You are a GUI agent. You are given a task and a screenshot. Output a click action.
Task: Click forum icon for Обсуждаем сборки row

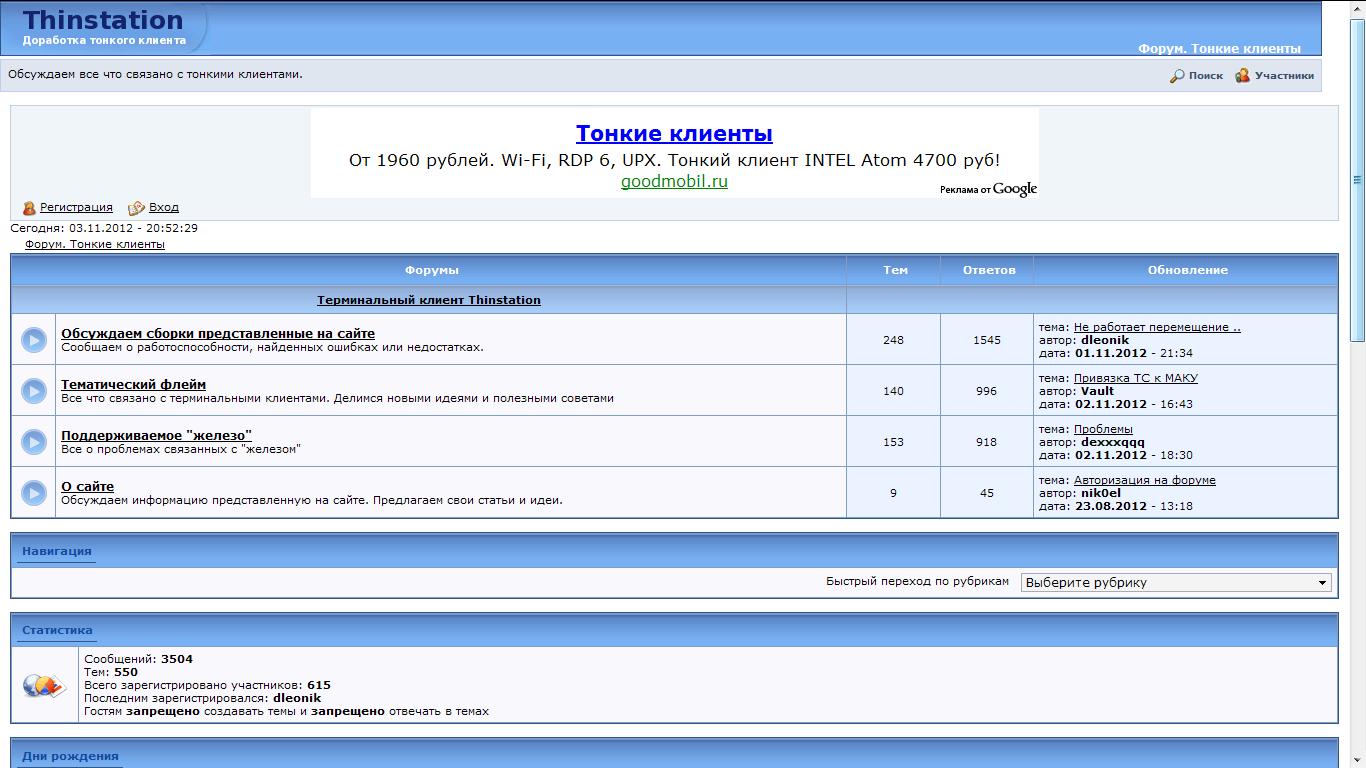point(34,340)
